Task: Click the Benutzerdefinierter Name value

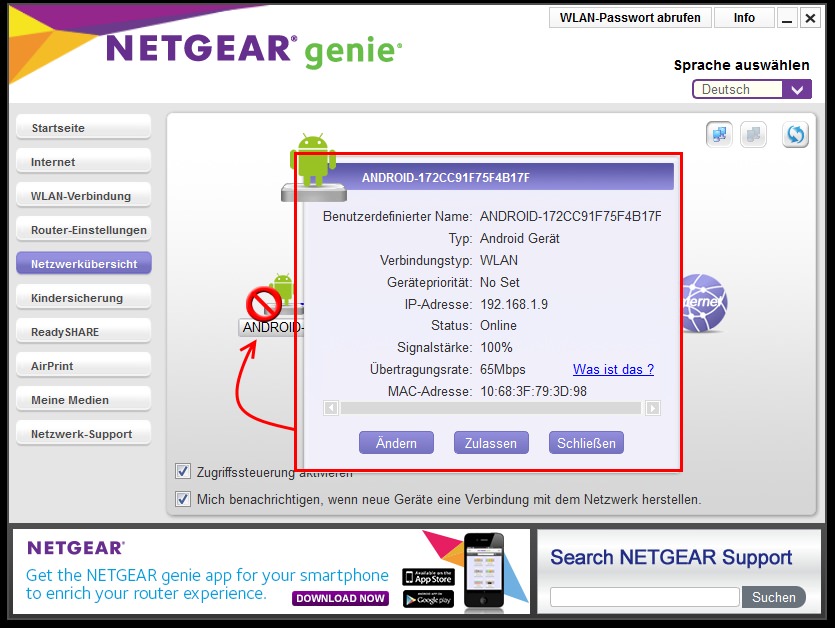Action: (570, 216)
